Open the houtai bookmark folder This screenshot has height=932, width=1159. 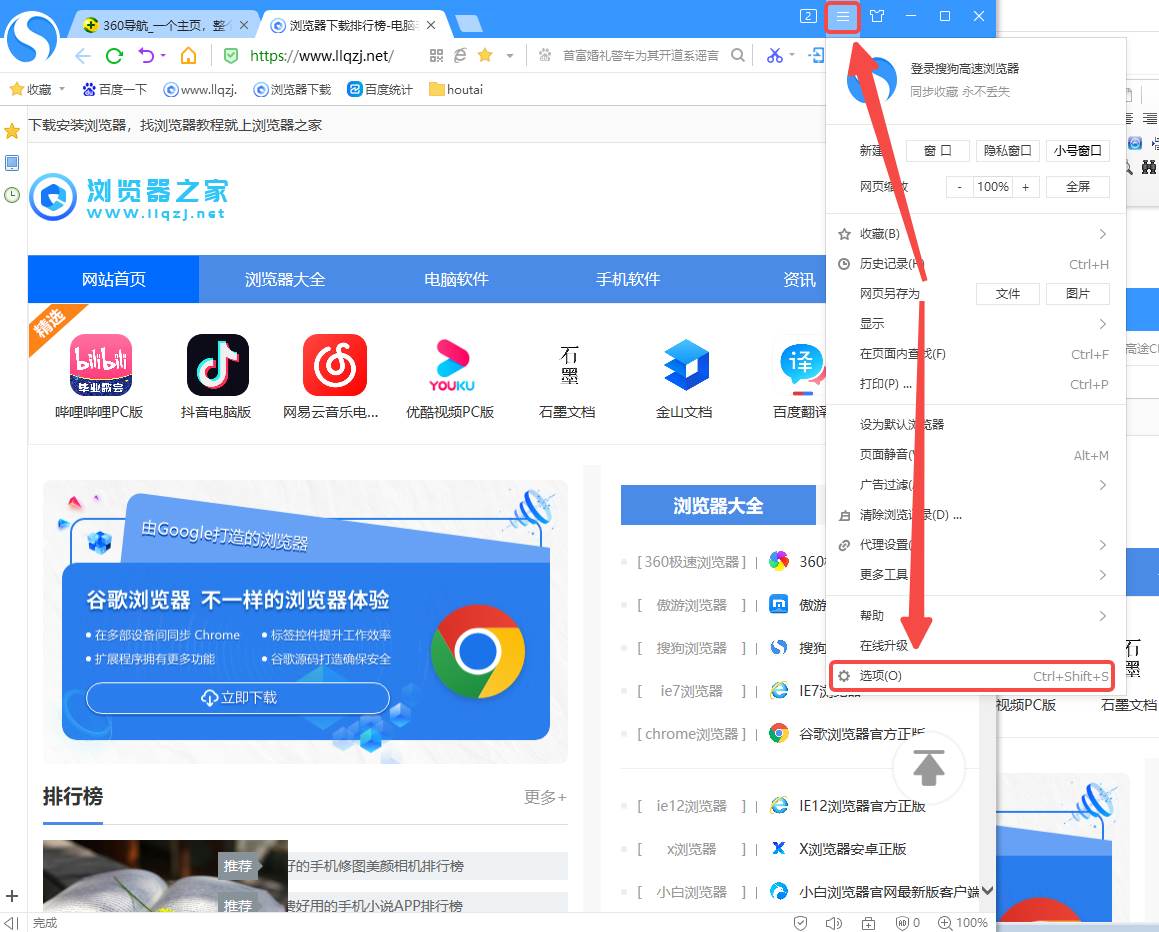456,89
